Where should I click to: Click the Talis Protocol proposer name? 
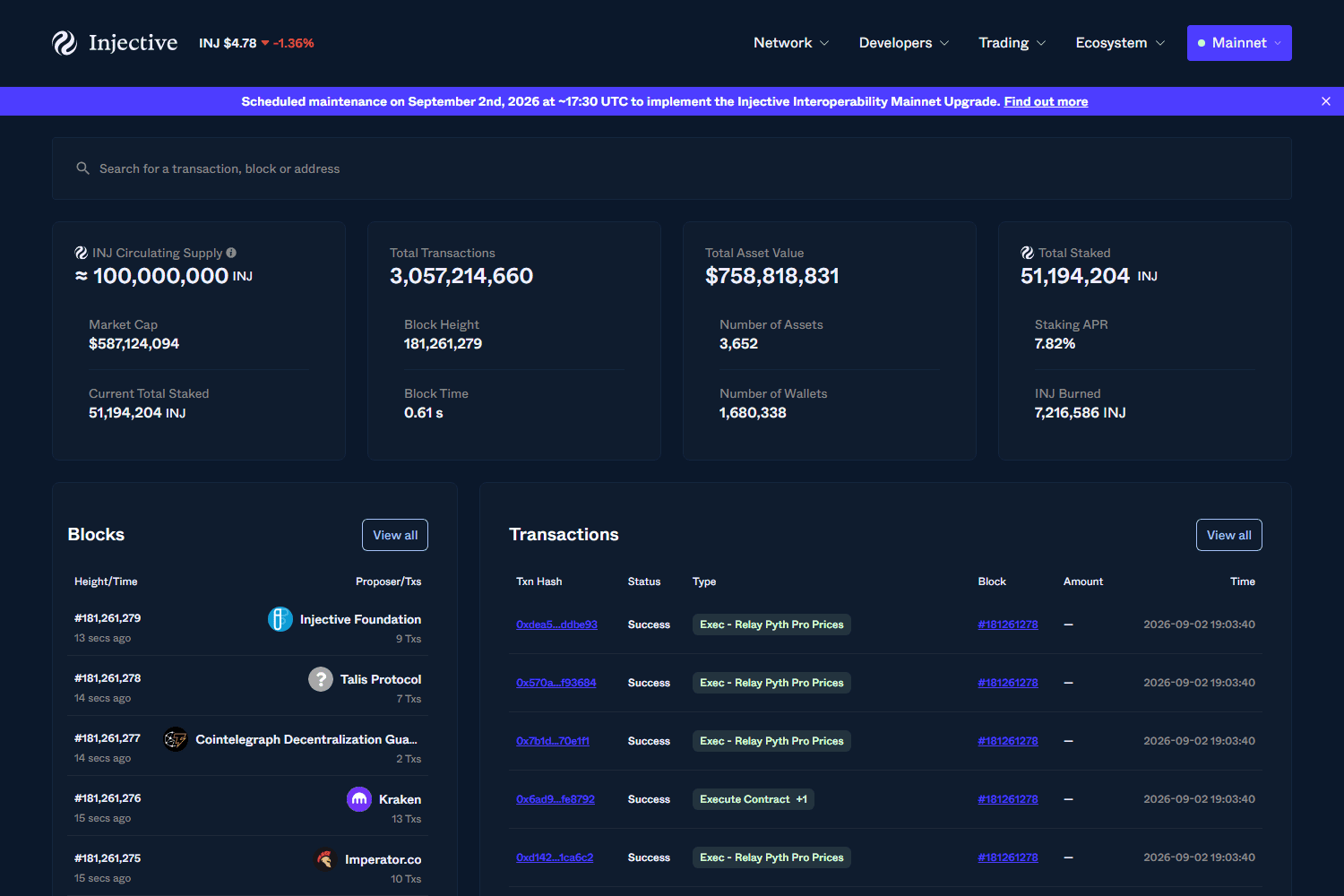point(381,679)
